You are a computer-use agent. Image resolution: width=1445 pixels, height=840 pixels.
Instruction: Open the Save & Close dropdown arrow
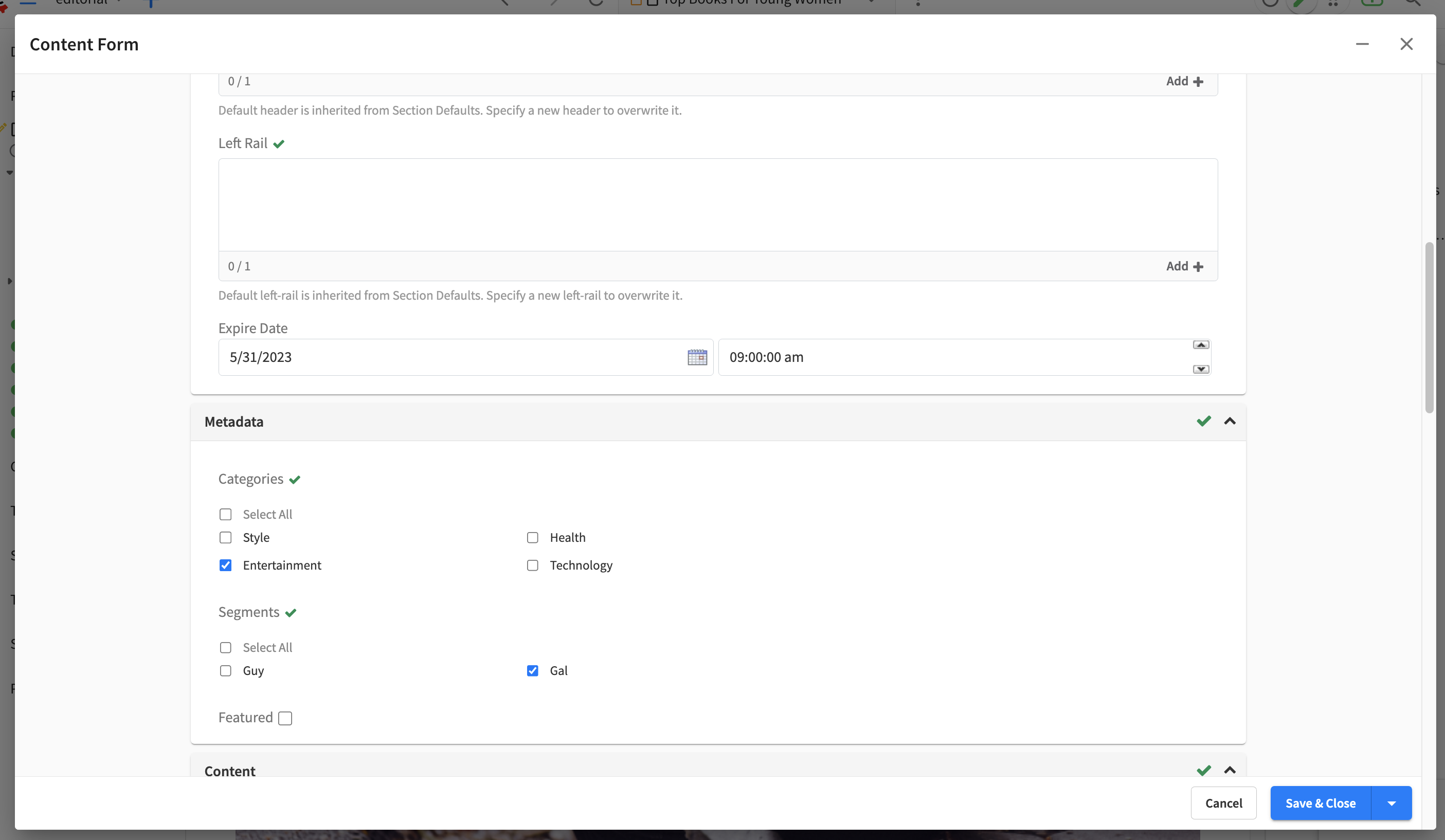coord(1392,803)
